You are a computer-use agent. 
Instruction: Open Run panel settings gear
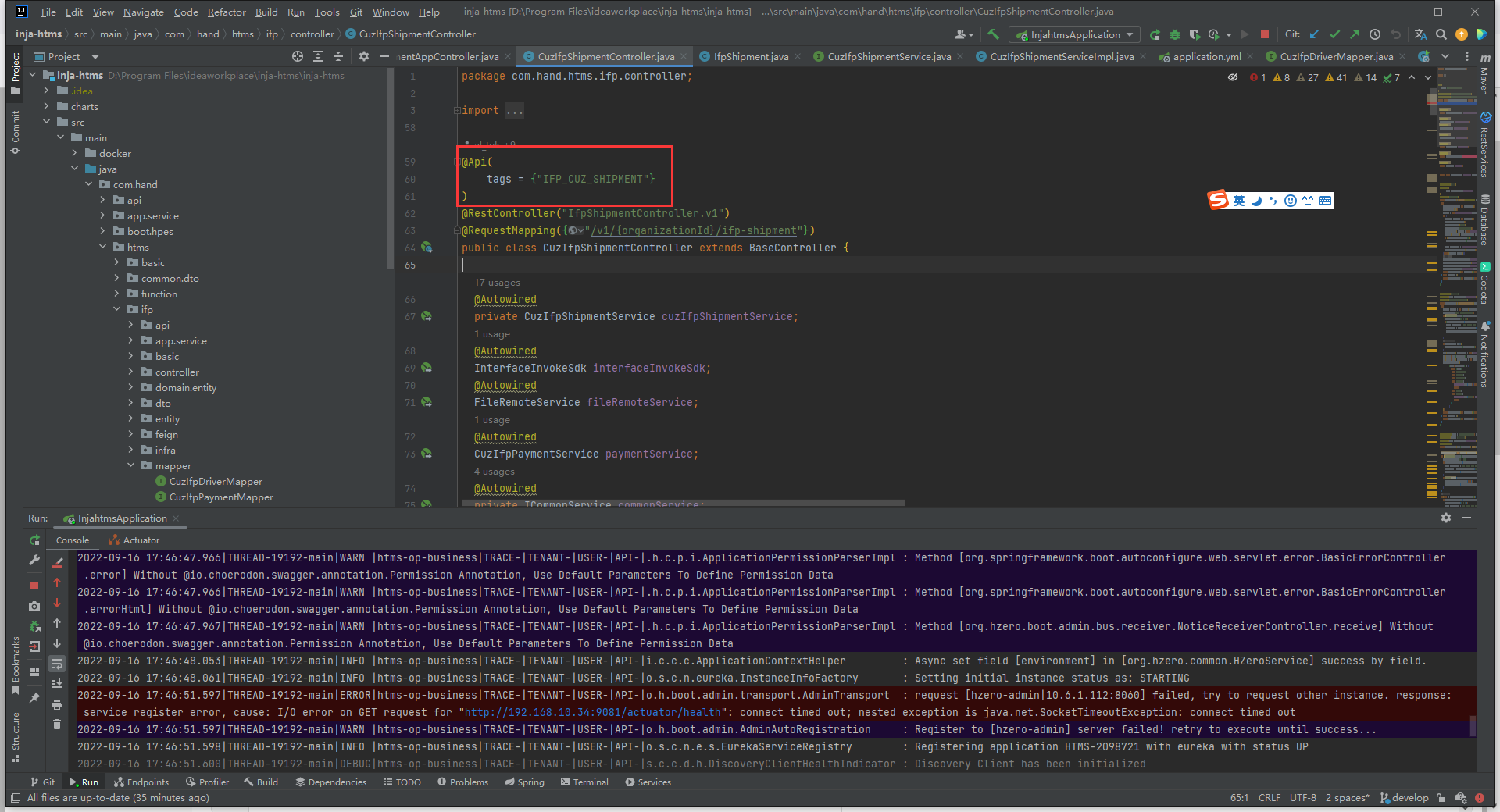[x=1446, y=518]
